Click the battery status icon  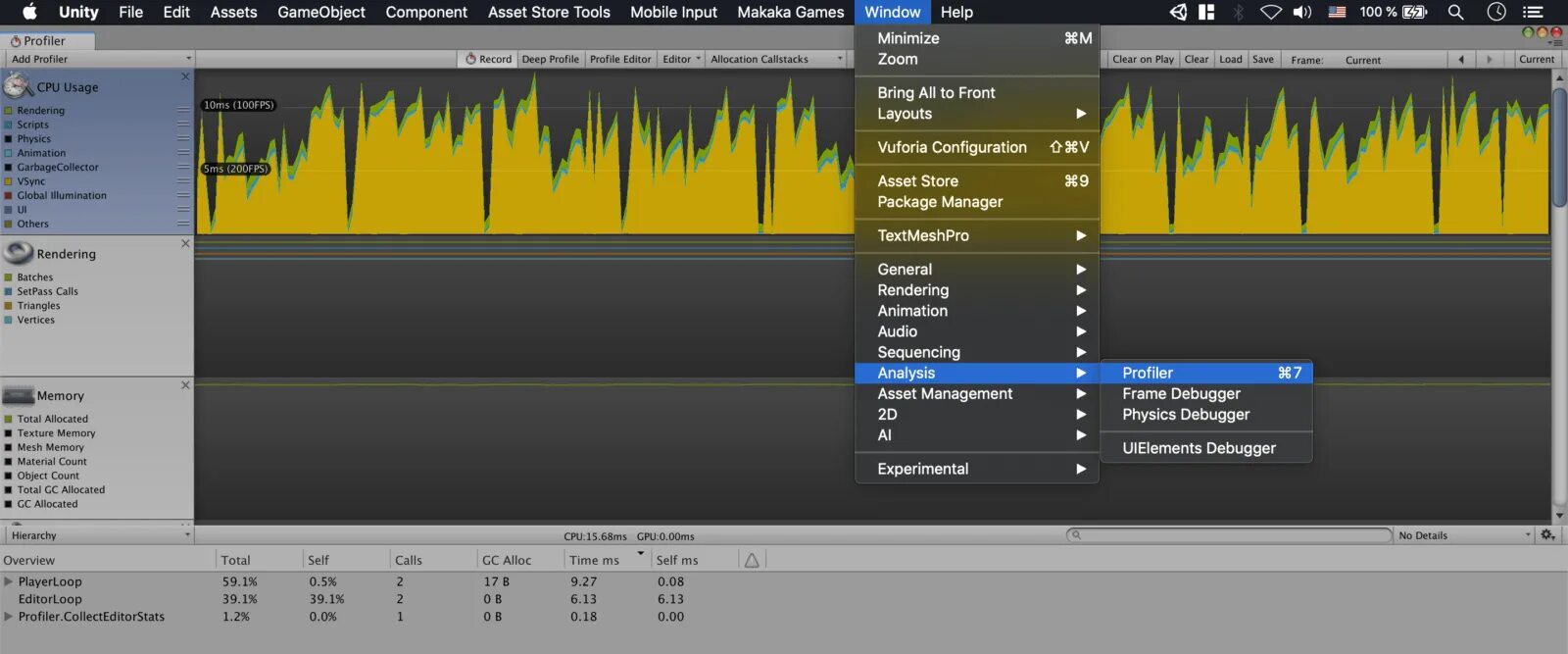pos(1415,12)
